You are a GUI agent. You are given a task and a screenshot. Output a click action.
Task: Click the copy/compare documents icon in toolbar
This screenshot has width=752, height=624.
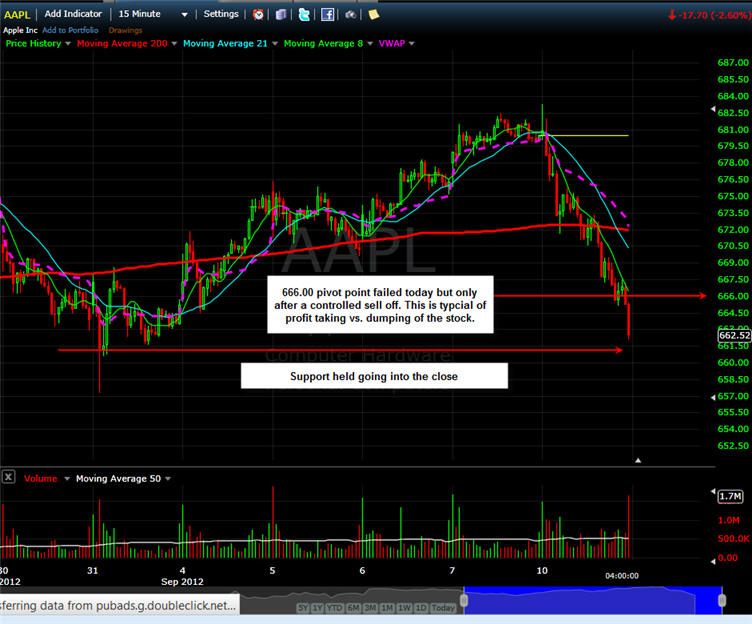pyautogui.click(x=281, y=14)
